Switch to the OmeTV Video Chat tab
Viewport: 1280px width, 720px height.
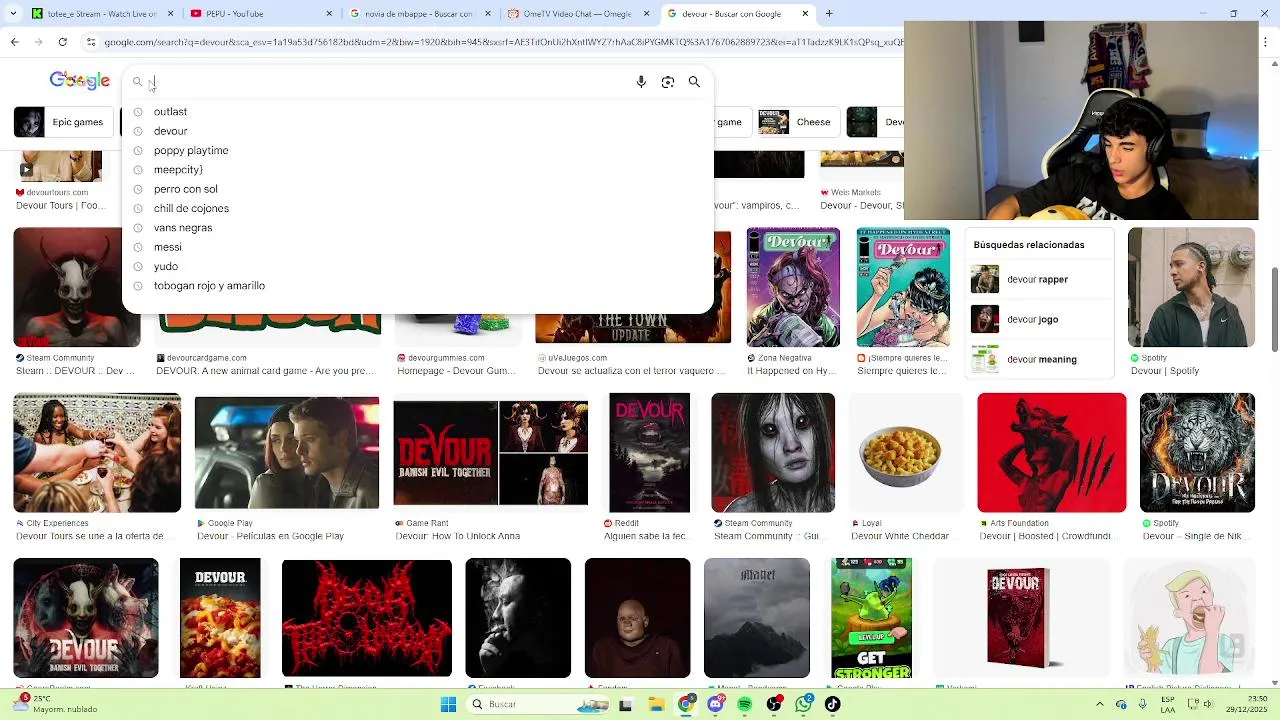pyautogui.click(x=580, y=14)
